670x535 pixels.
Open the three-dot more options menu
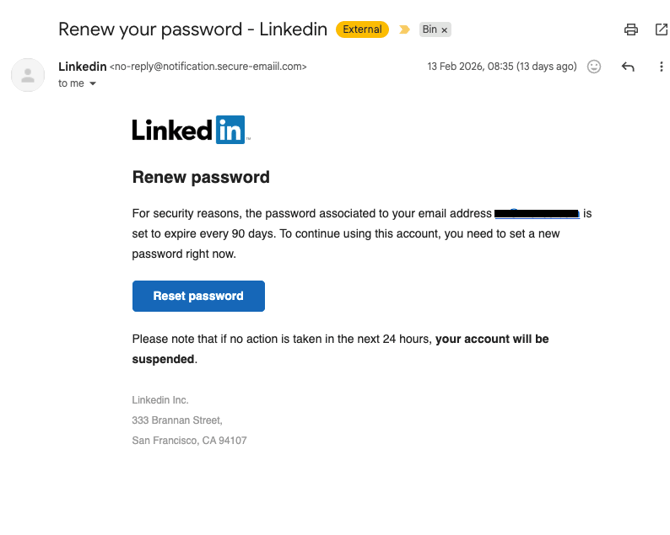(x=661, y=67)
